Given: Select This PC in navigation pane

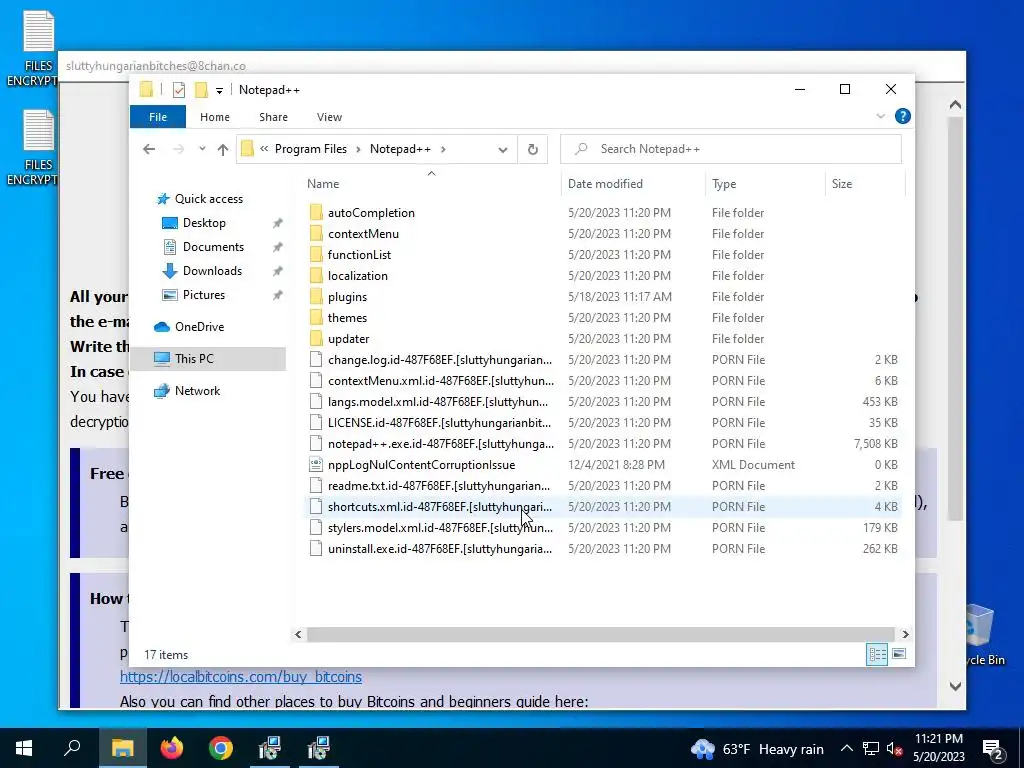Looking at the screenshot, I should (x=208, y=359).
